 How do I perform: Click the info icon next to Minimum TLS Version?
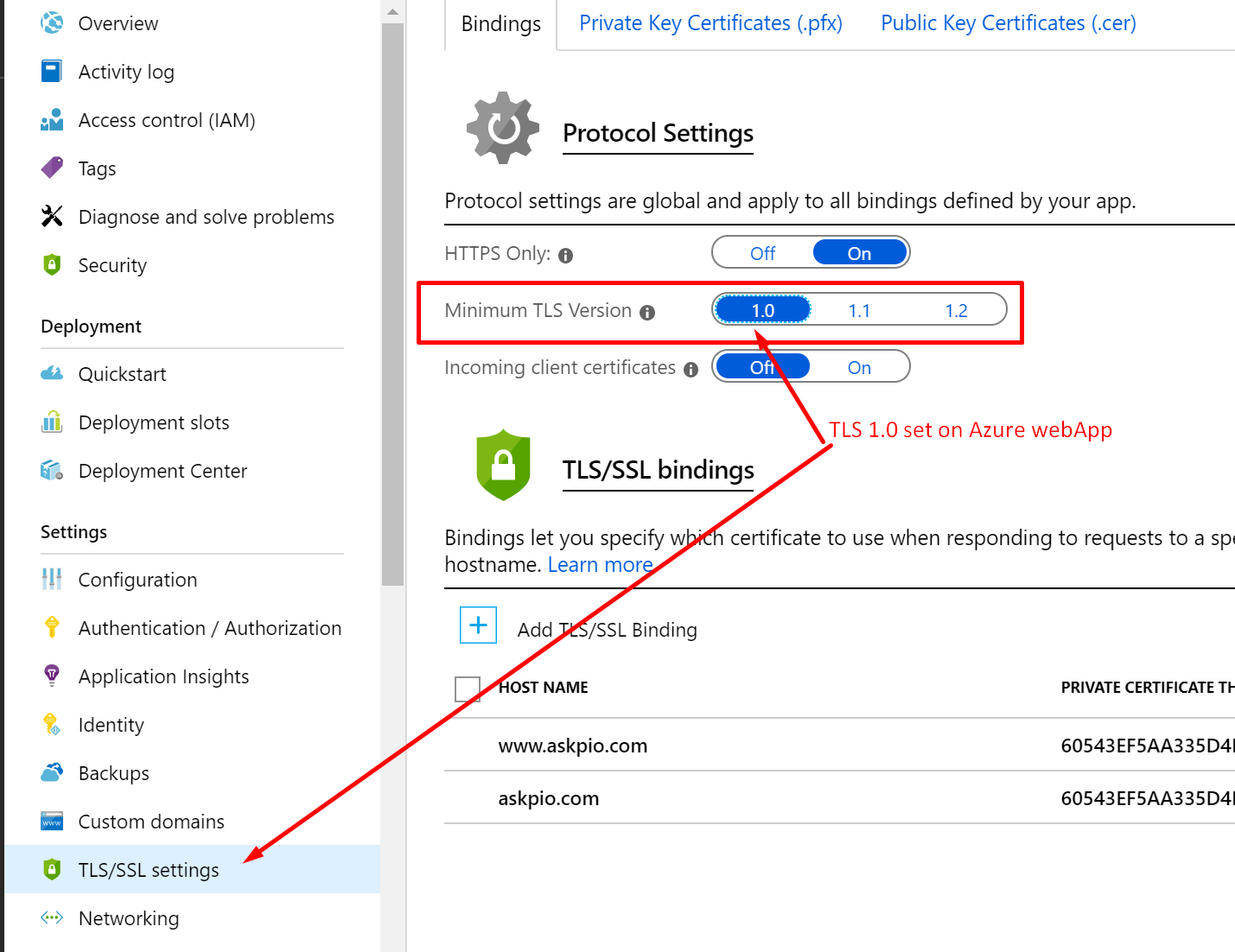647,312
